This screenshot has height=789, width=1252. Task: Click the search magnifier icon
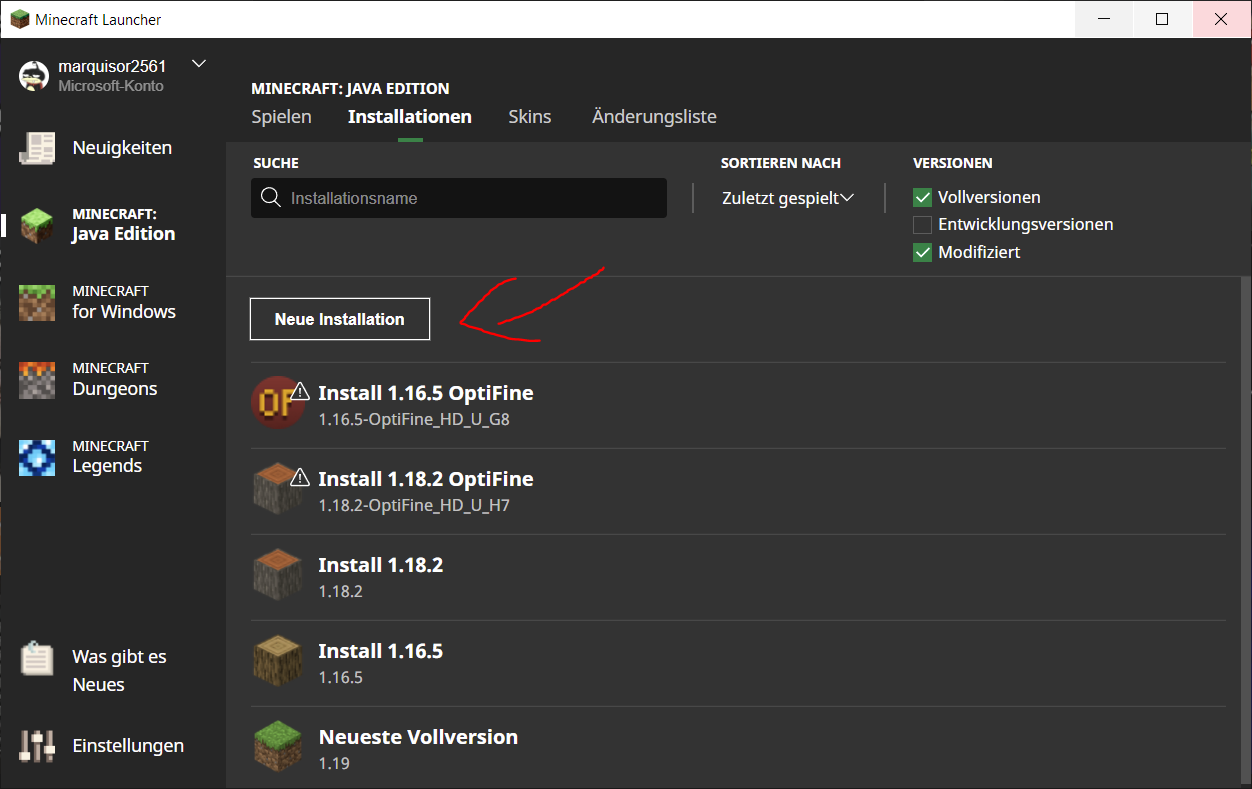click(270, 197)
